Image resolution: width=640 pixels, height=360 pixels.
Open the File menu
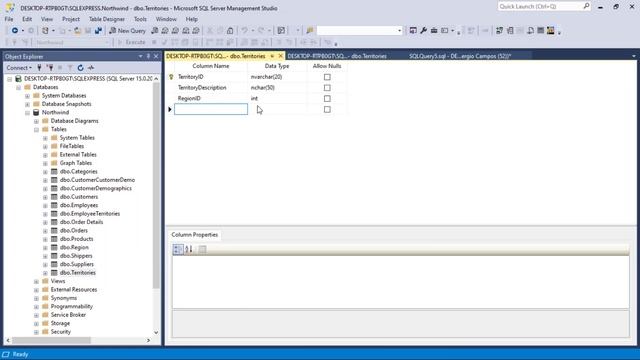[x=9, y=19]
